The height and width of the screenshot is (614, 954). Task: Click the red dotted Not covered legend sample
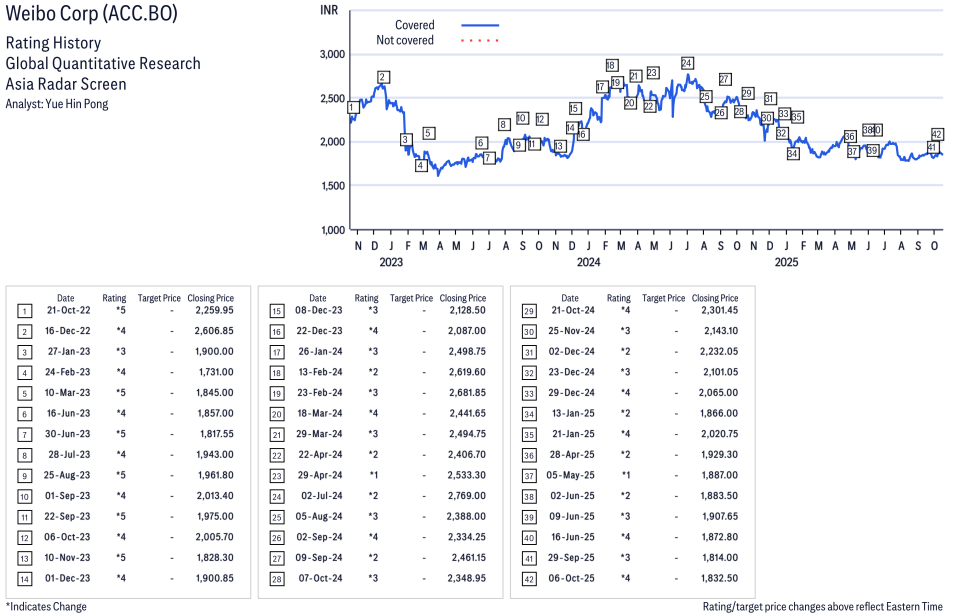coord(480,41)
